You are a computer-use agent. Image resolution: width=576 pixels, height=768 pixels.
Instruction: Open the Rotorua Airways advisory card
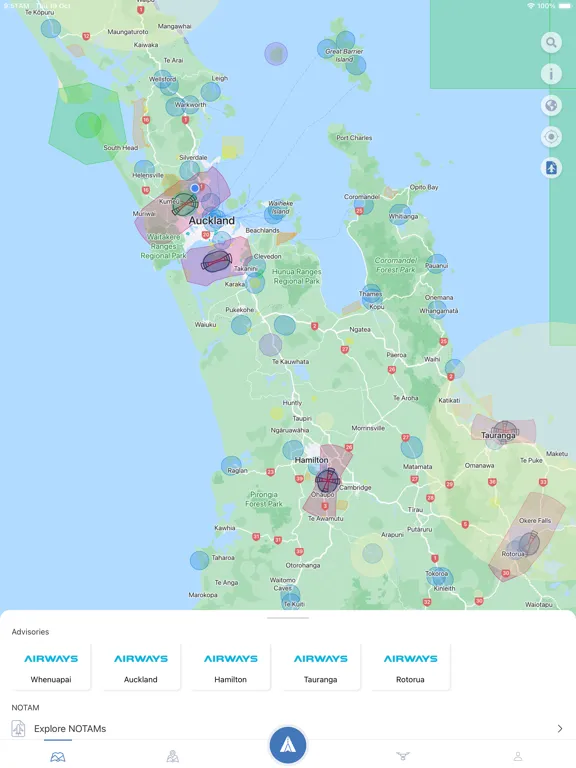[410, 667]
